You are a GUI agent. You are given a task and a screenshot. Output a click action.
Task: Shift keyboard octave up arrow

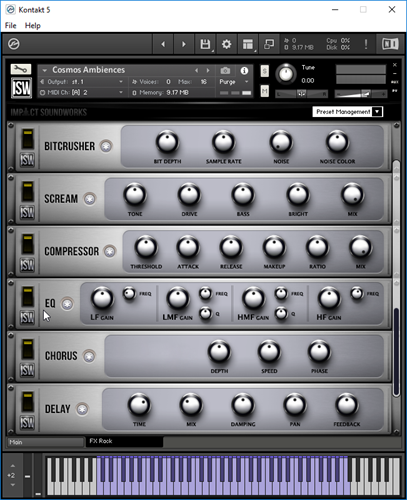point(13,466)
